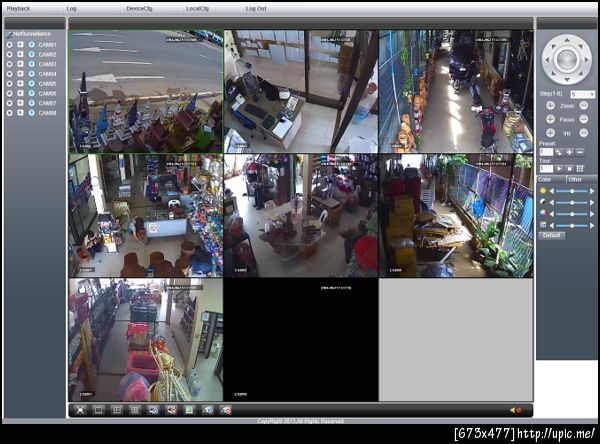Screen dimensions: 600x444
Task: Open the Playback menu
Action: 18,8
